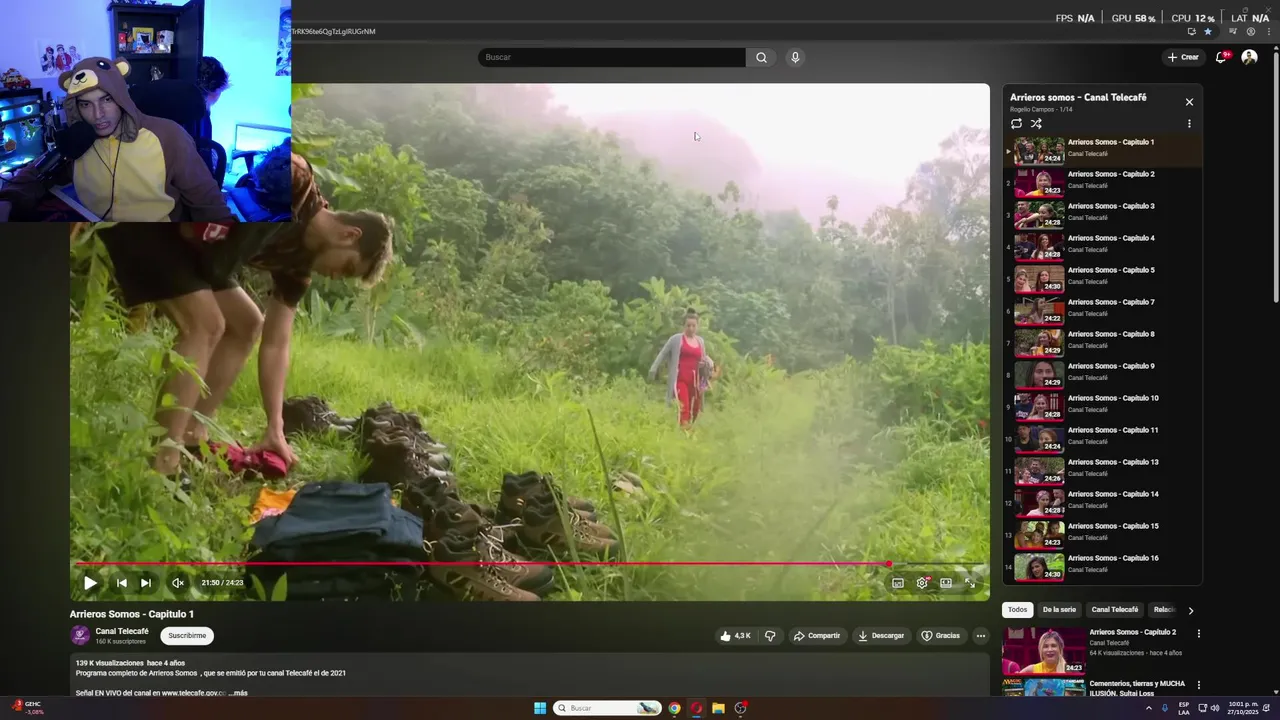Skip to next video in player
The image size is (1280, 720).
tap(146, 583)
